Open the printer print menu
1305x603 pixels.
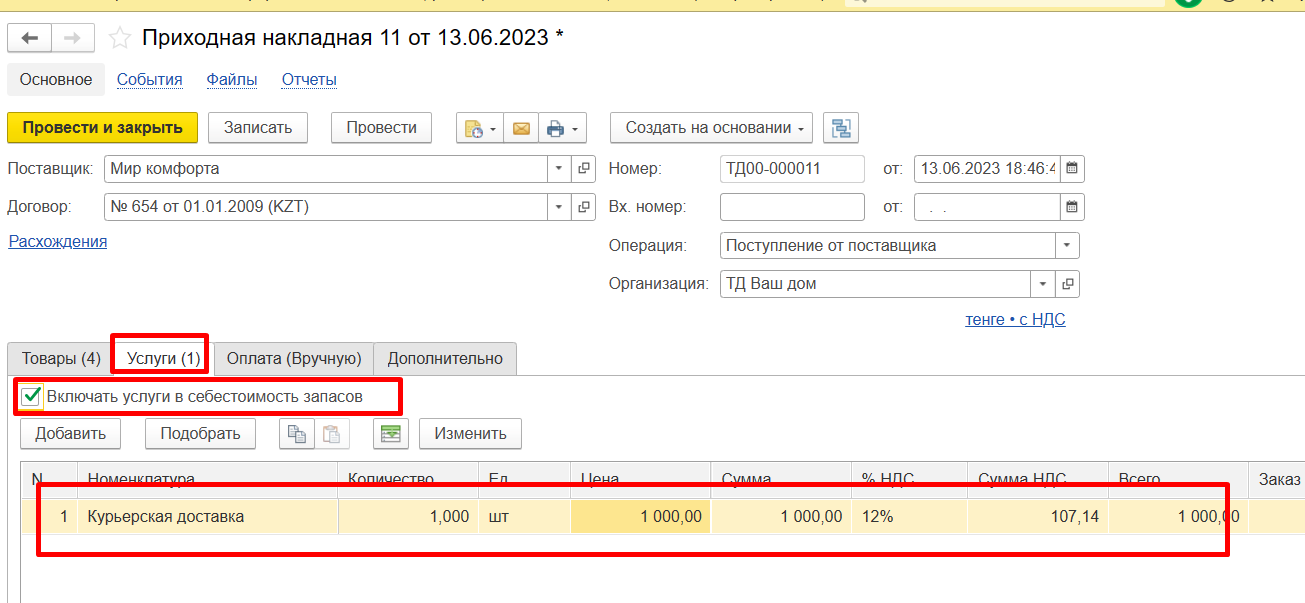(x=561, y=128)
